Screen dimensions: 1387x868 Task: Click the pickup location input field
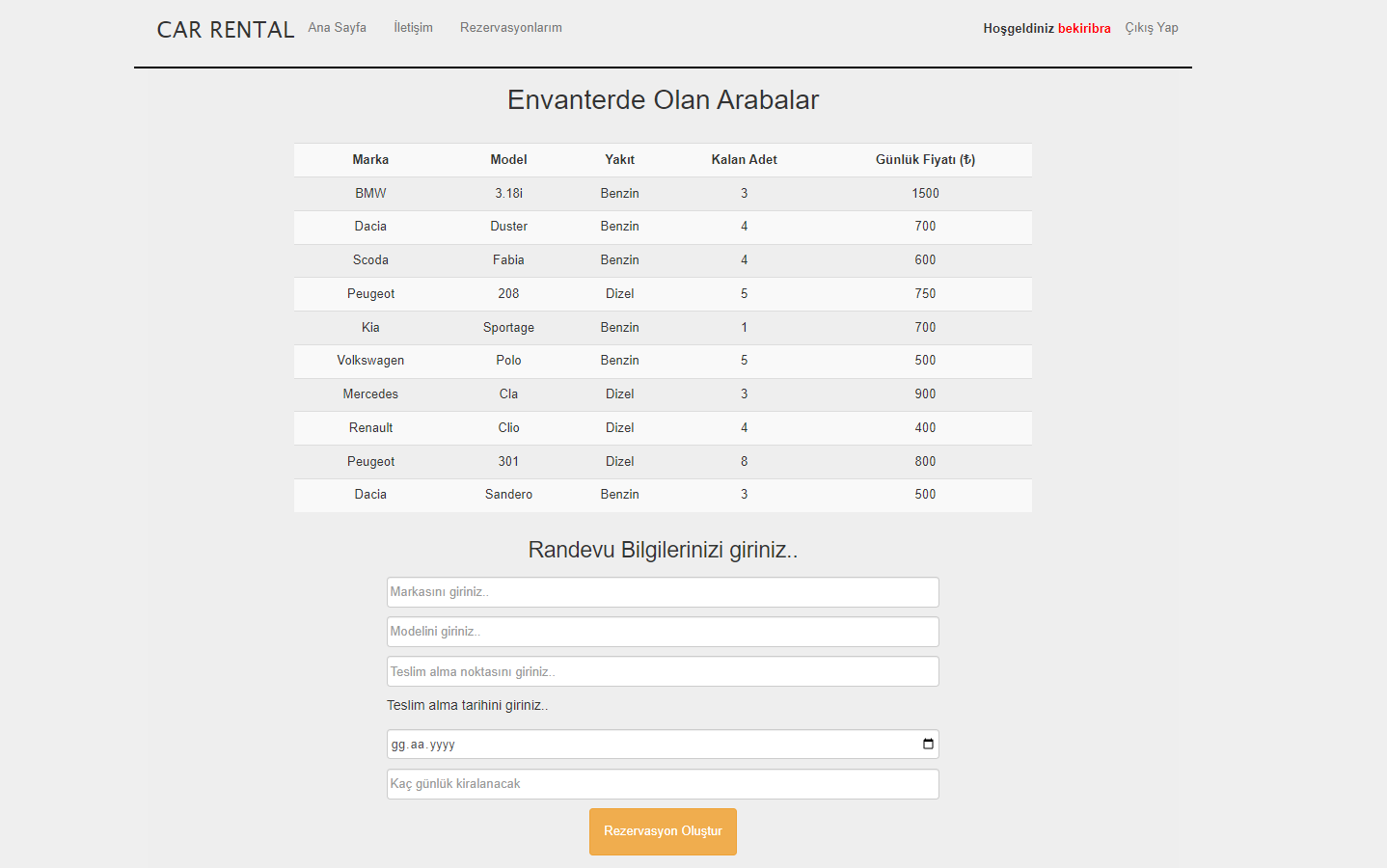point(663,670)
